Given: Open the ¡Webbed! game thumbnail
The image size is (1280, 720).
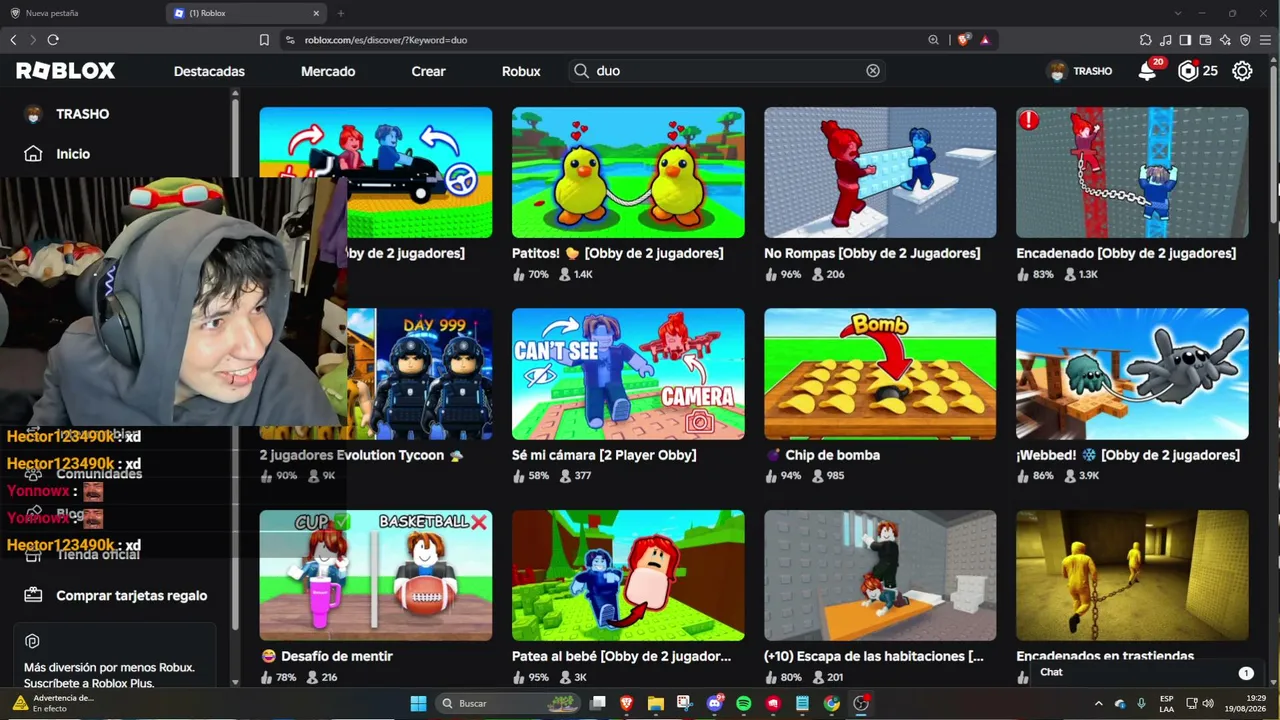Looking at the screenshot, I should click(1132, 374).
